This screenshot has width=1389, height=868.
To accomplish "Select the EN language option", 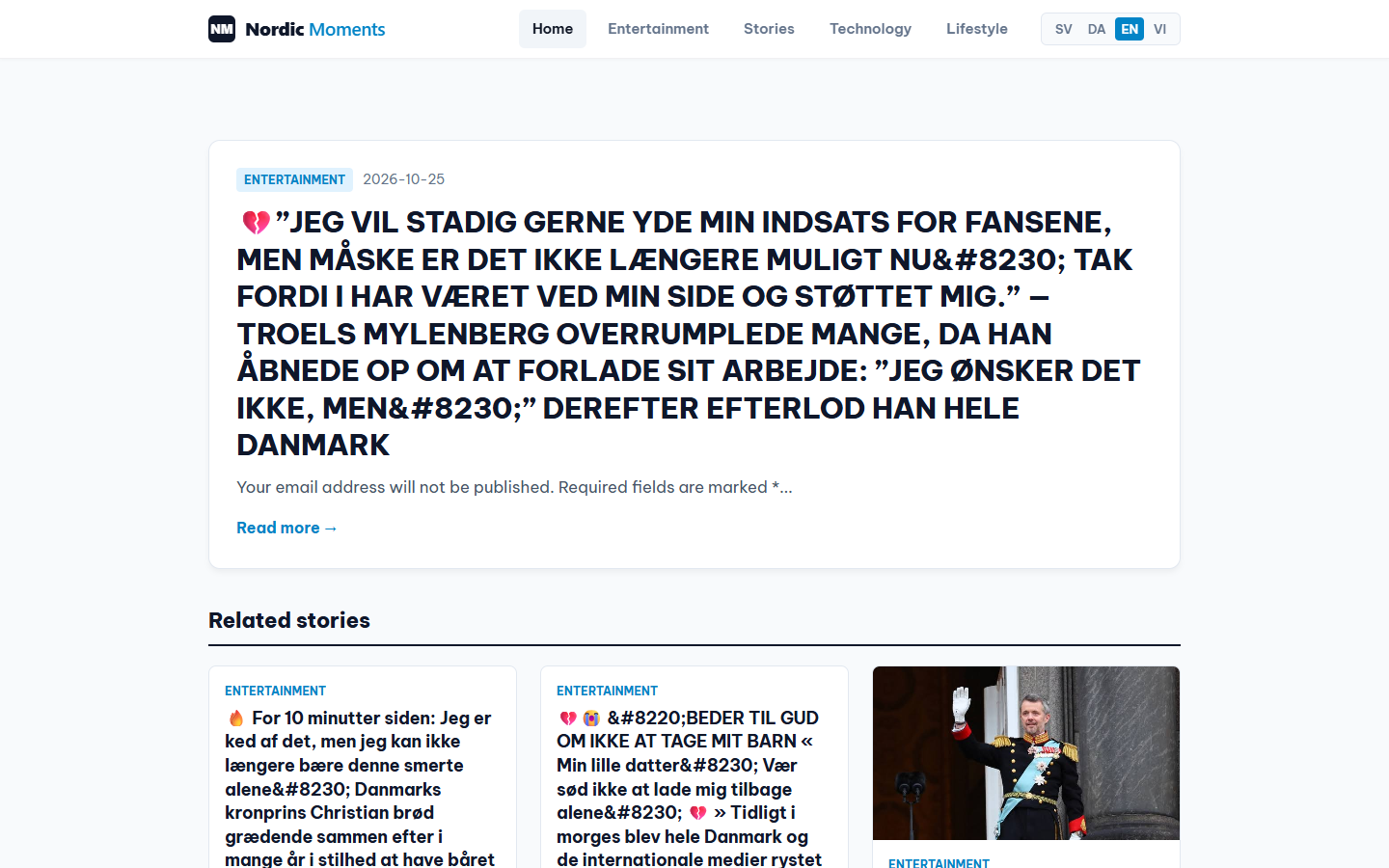I will (x=1130, y=29).
